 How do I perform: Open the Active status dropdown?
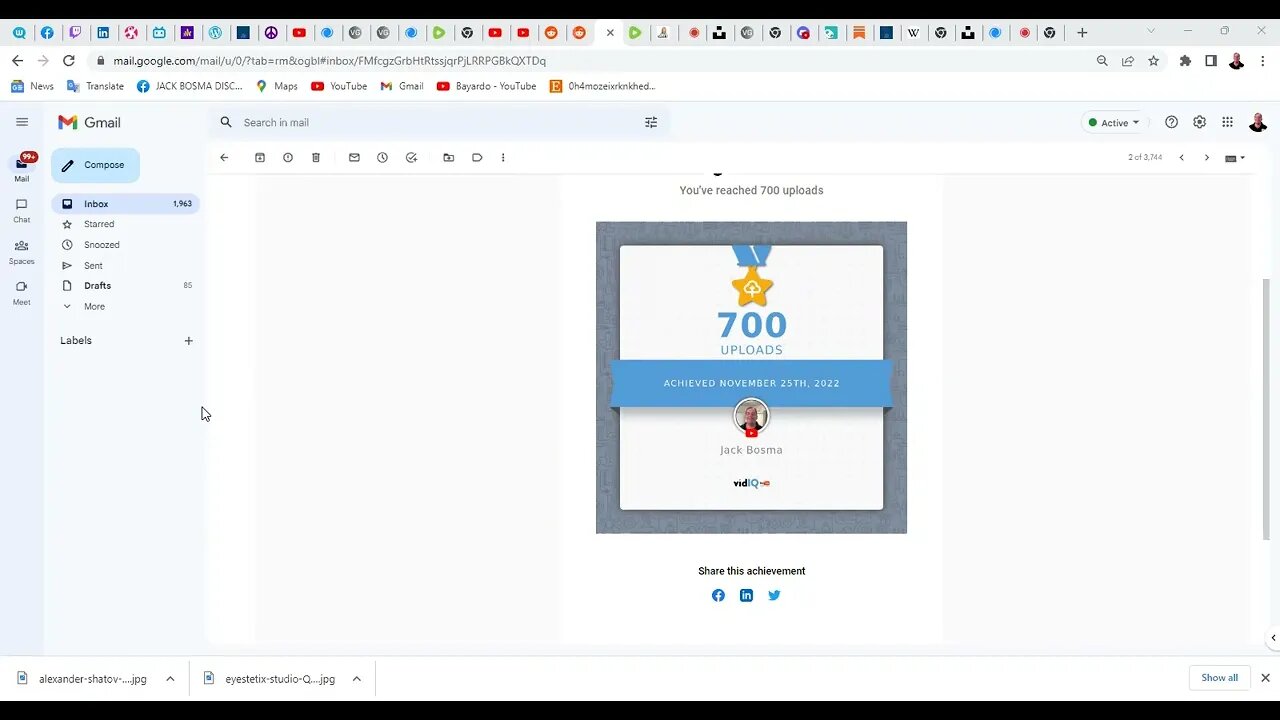(1114, 123)
